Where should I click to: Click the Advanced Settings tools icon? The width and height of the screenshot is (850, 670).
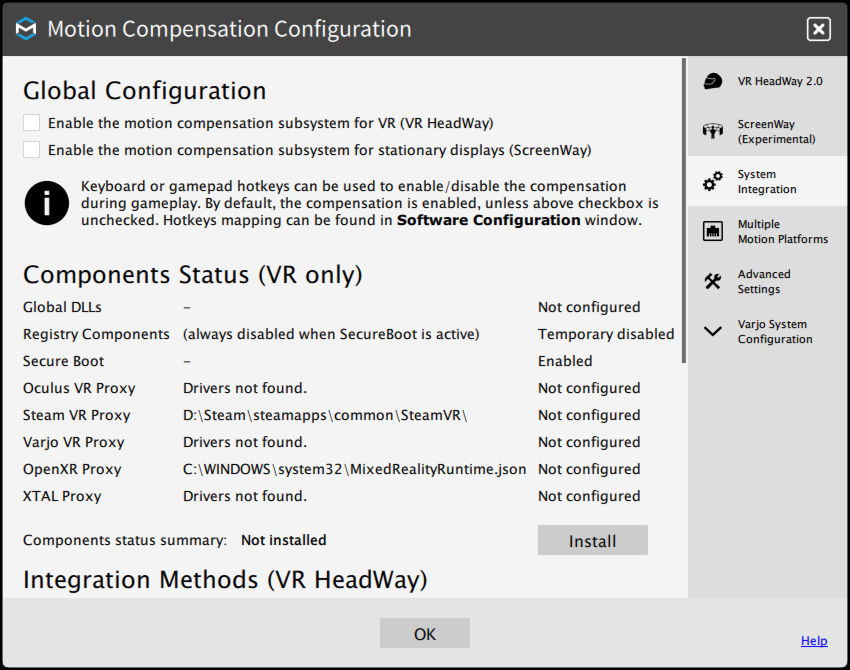[x=712, y=281]
